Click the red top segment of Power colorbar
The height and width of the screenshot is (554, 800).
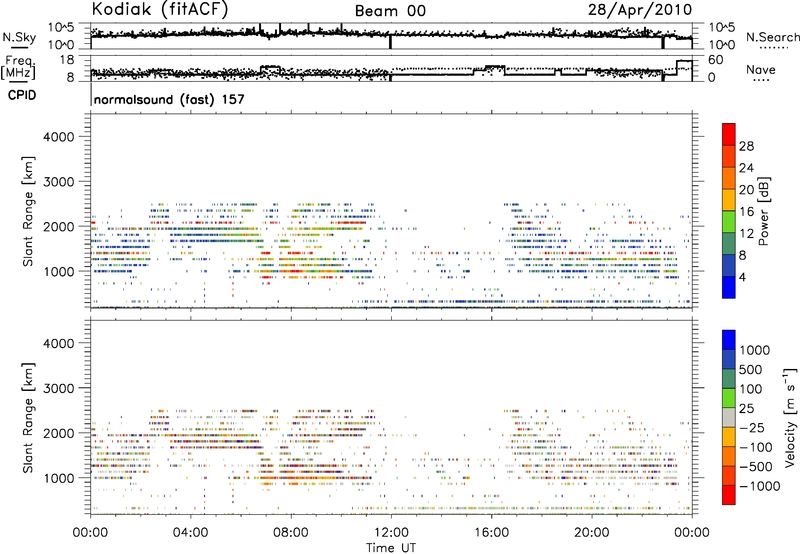[729, 135]
